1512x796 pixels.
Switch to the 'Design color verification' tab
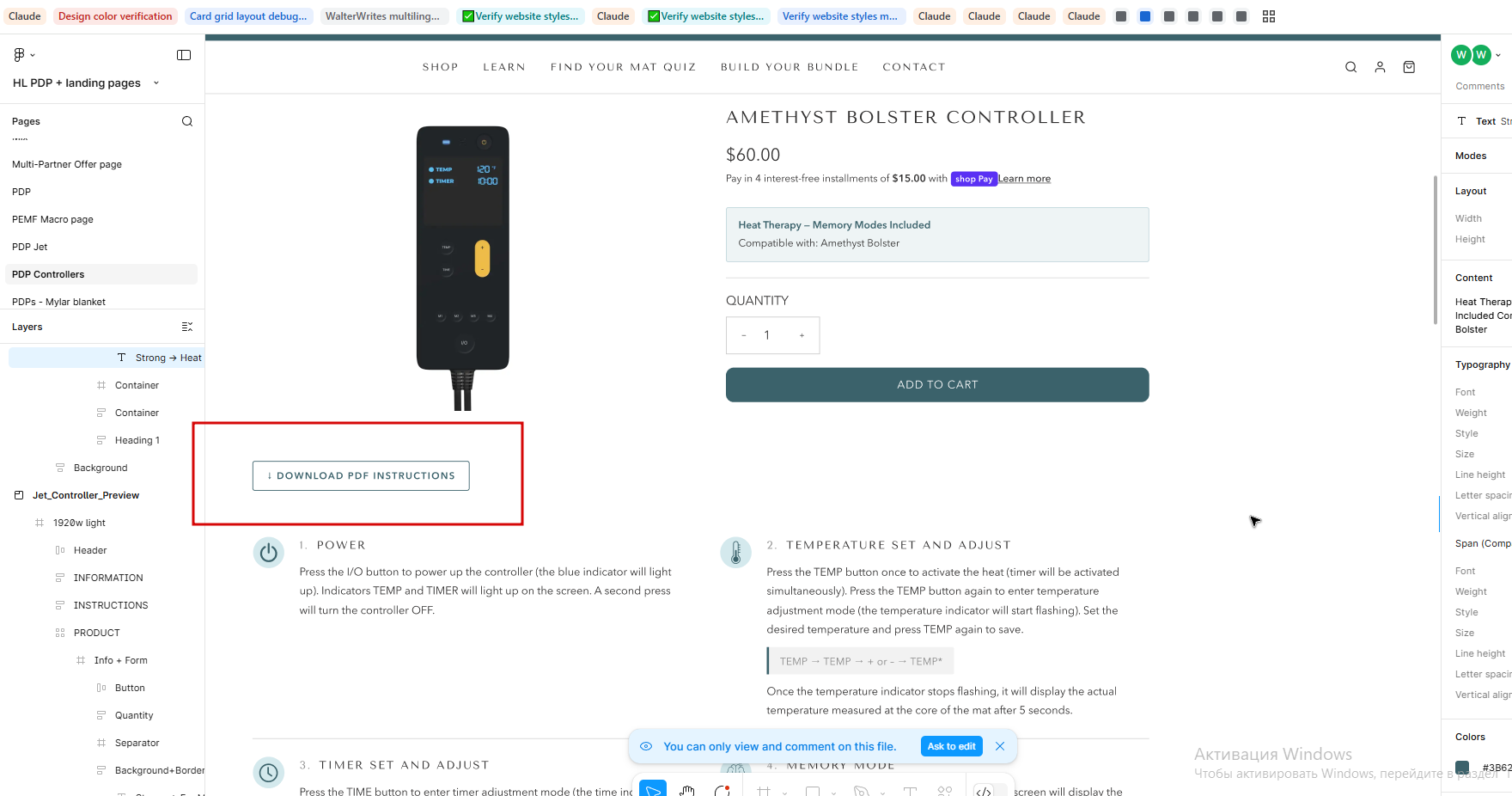(x=115, y=16)
